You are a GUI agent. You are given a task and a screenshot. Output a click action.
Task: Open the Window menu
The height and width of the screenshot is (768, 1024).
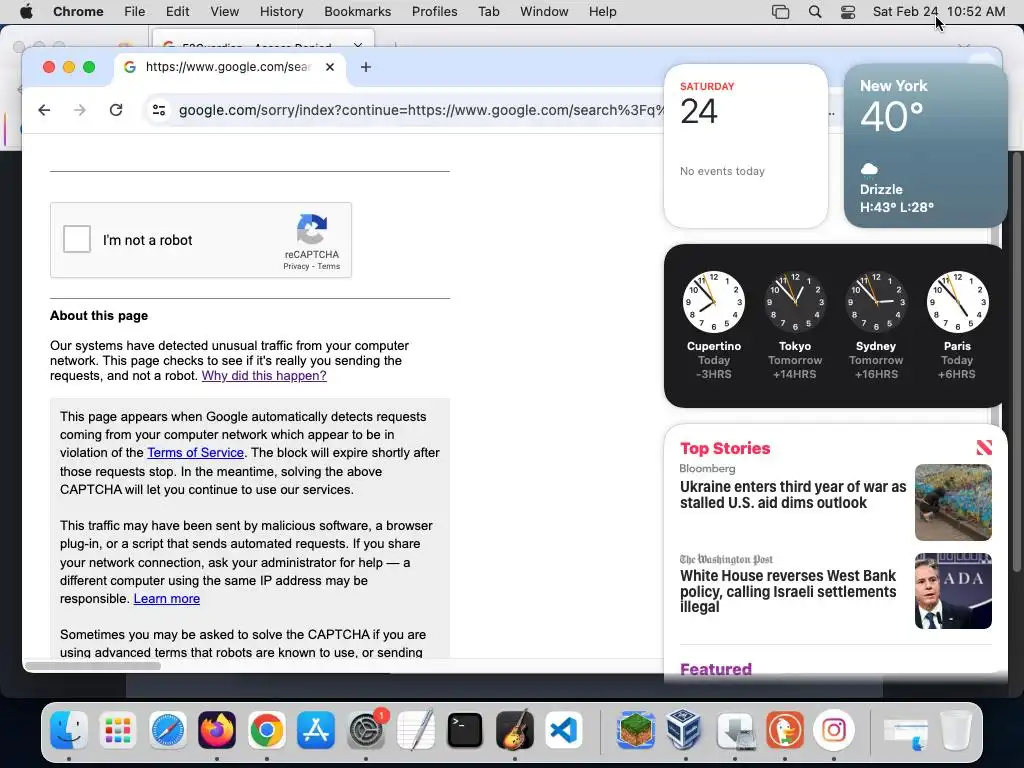coord(544,11)
